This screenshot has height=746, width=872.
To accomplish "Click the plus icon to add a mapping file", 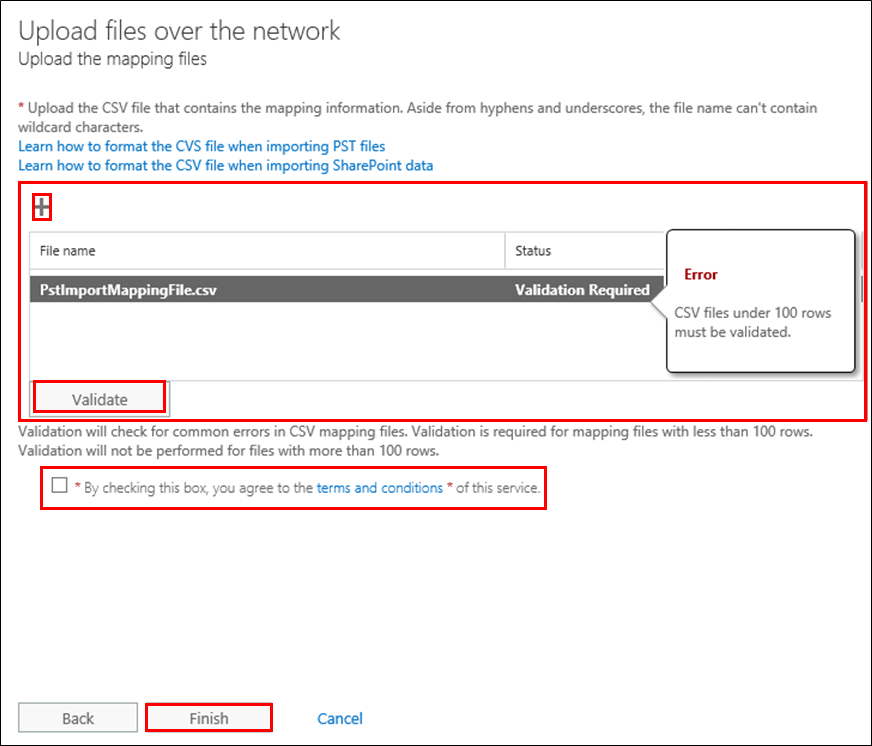I will click(42, 208).
